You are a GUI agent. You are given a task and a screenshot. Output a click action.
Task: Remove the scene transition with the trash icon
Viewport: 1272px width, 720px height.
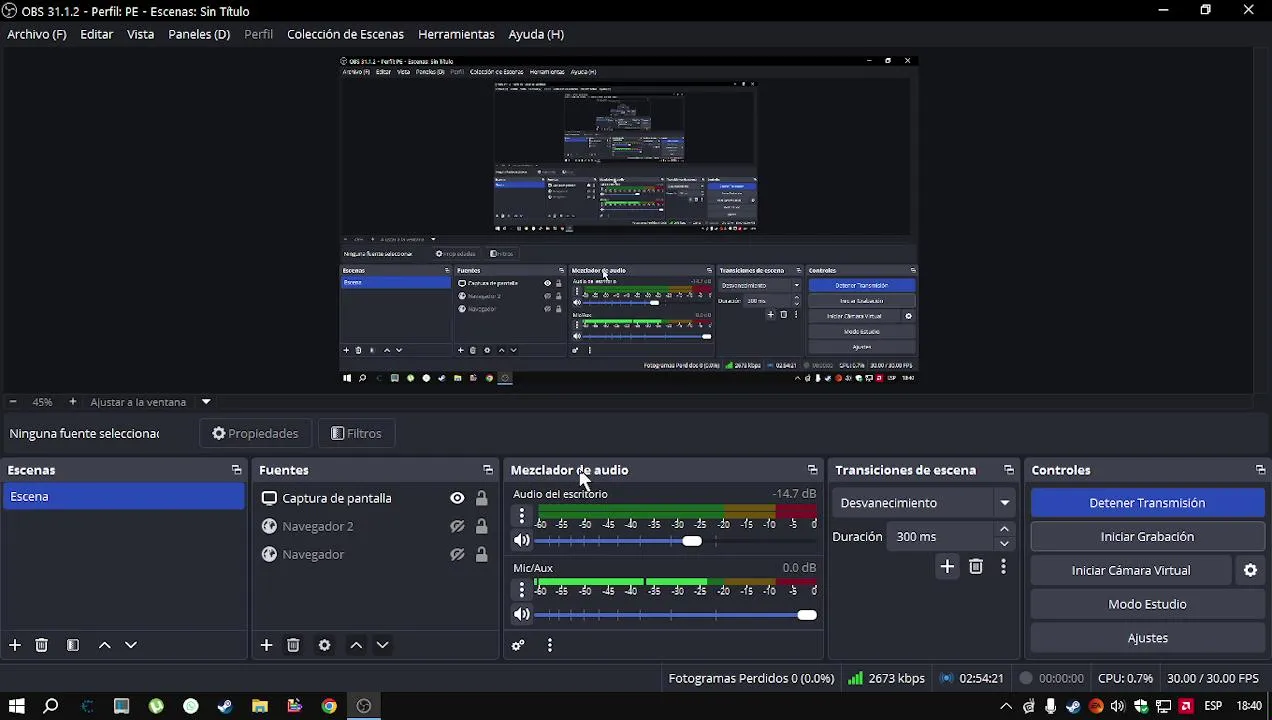976,567
